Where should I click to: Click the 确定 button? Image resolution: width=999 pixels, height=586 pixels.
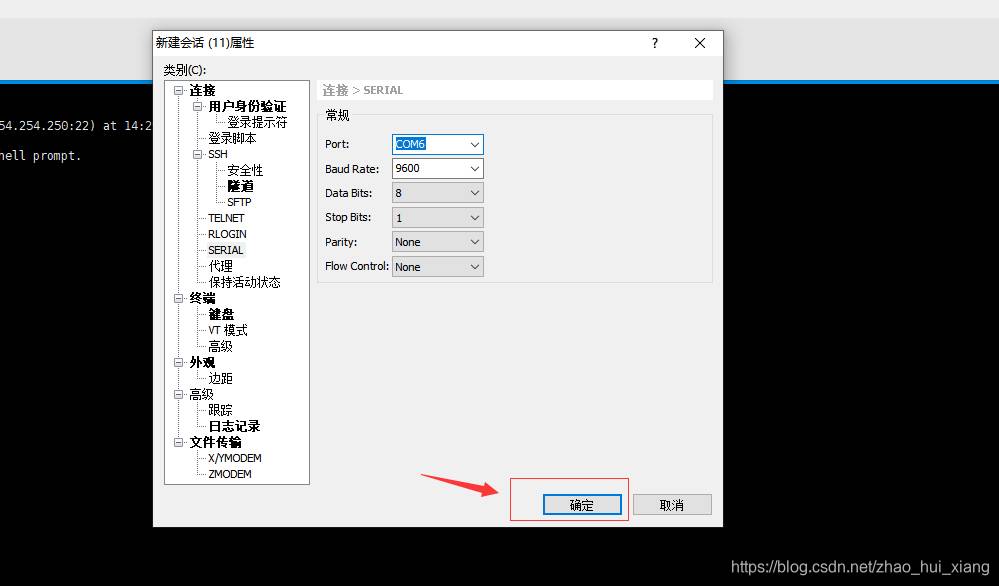click(582, 504)
